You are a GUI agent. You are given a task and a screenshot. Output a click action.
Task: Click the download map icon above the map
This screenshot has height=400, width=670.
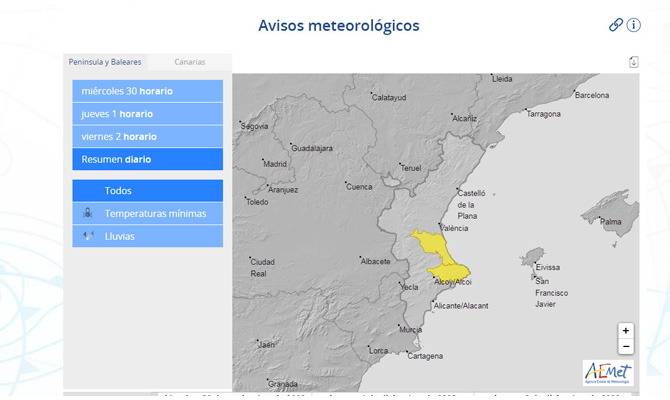(x=634, y=62)
